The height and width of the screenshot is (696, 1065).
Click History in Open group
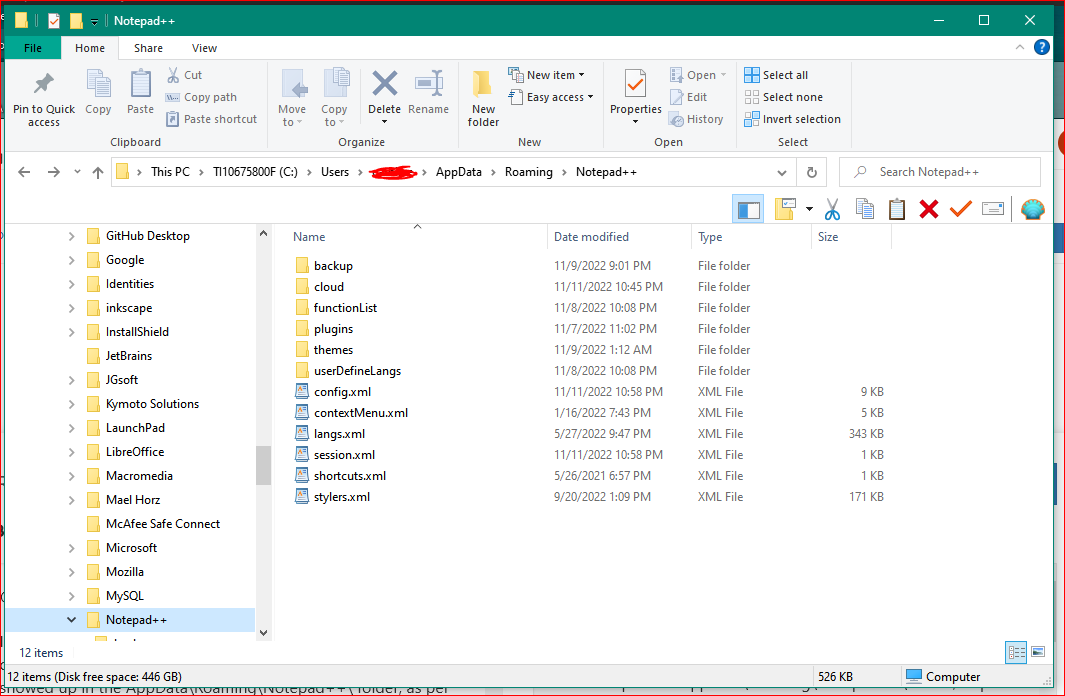(696, 119)
